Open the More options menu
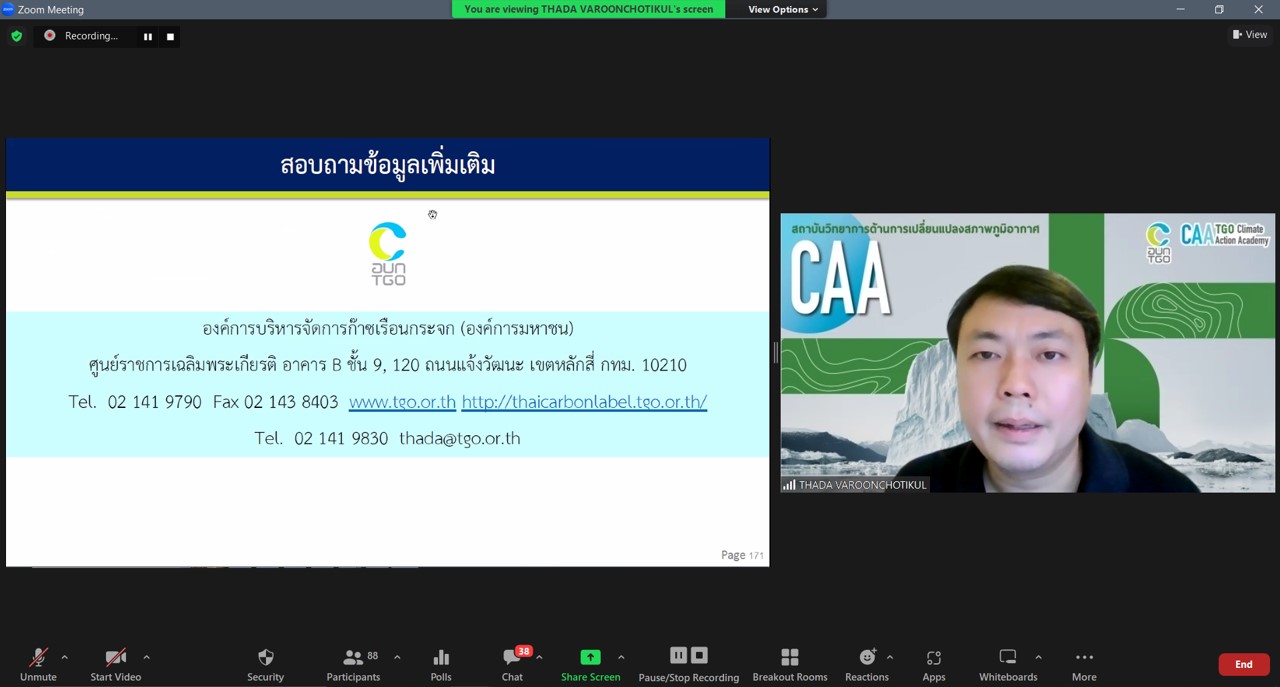The image size is (1280, 687). [x=1084, y=663]
